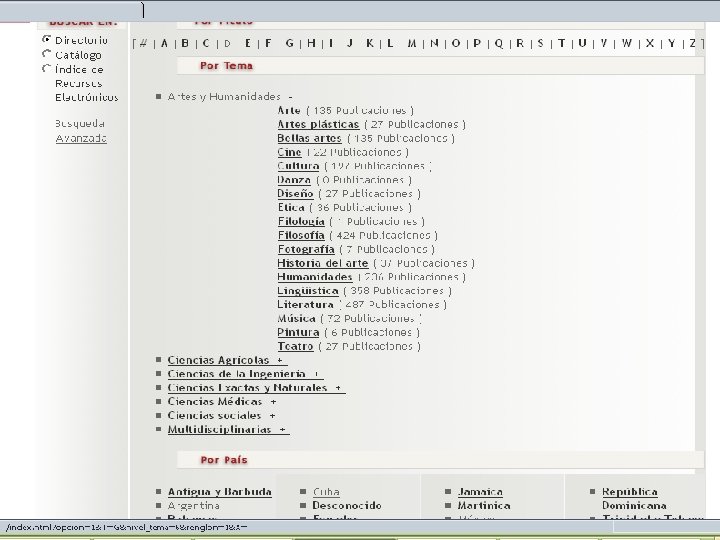Screen dimensions: 720x540
Task: Click the # symbol in title index
Action: [143, 44]
